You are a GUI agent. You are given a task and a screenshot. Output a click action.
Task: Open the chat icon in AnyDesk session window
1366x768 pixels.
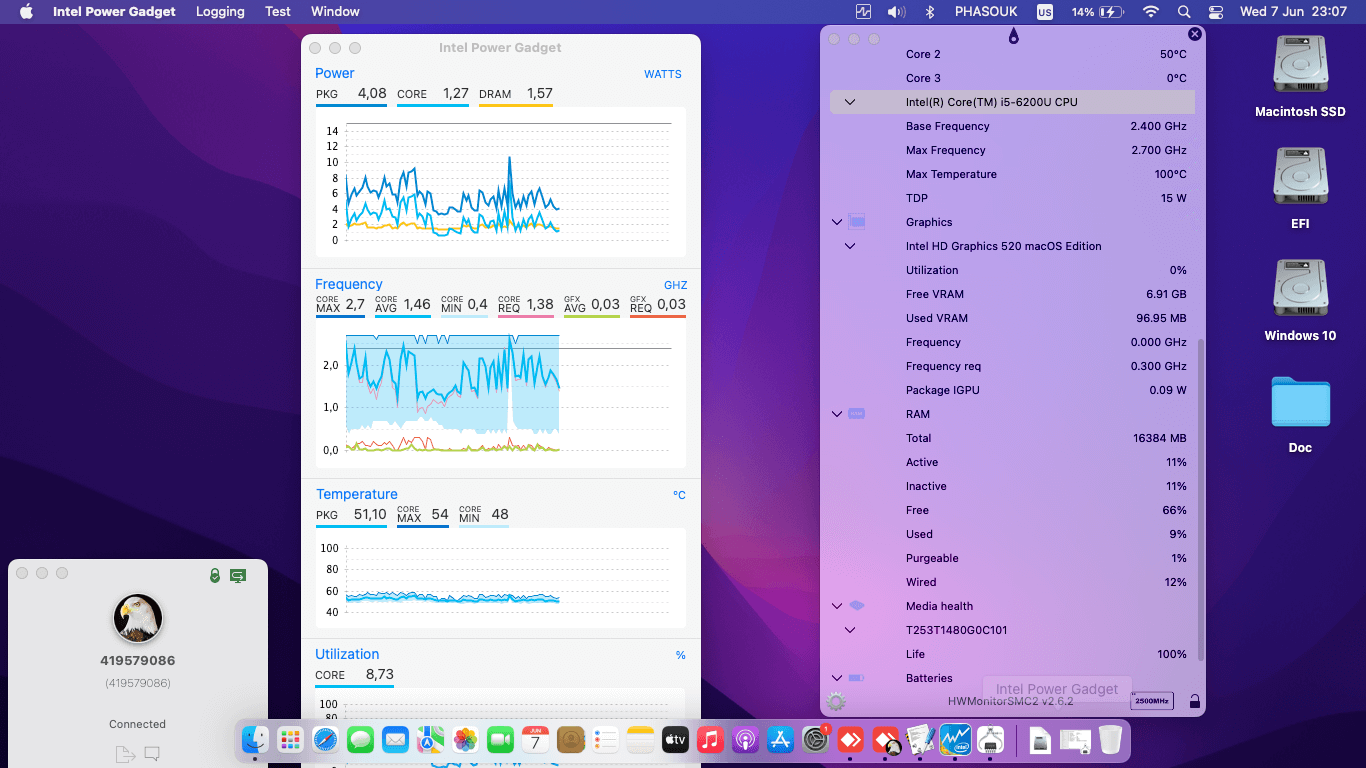tap(152, 752)
